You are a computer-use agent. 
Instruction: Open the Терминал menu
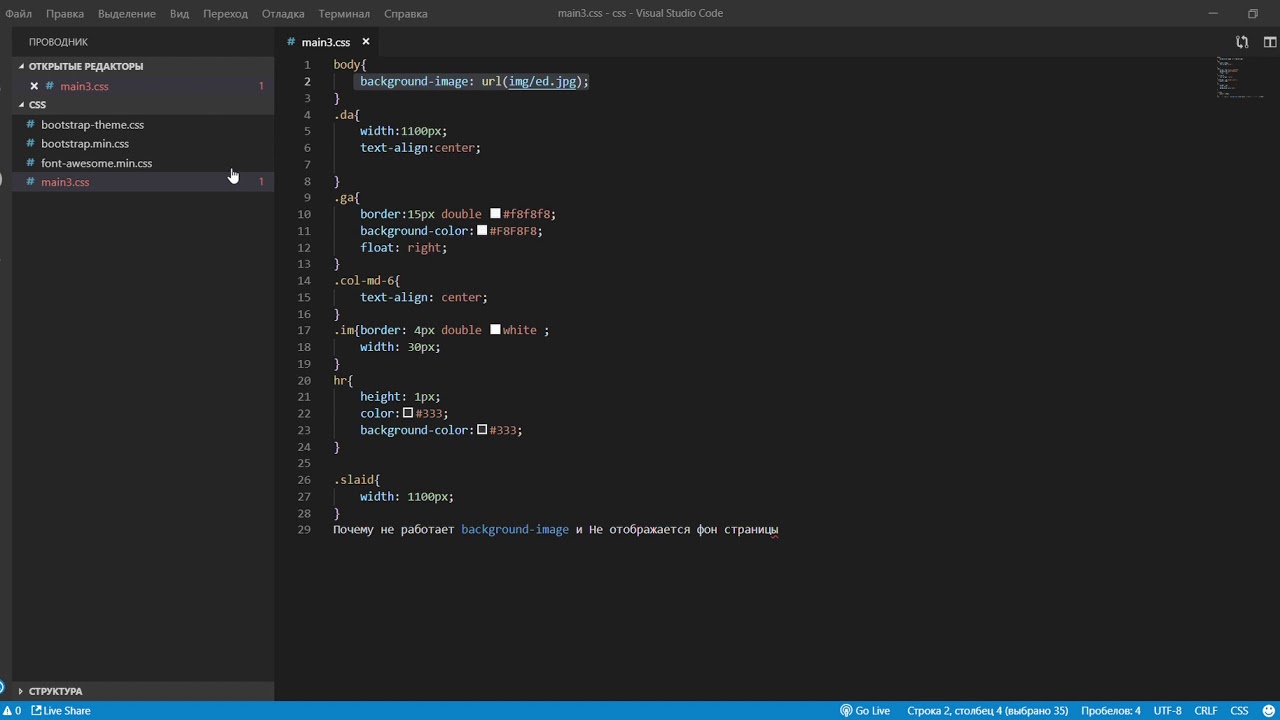[344, 13]
